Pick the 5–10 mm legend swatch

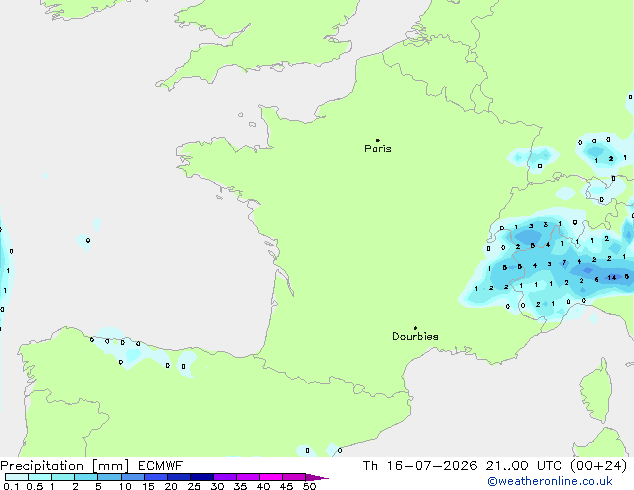[x=109, y=477]
